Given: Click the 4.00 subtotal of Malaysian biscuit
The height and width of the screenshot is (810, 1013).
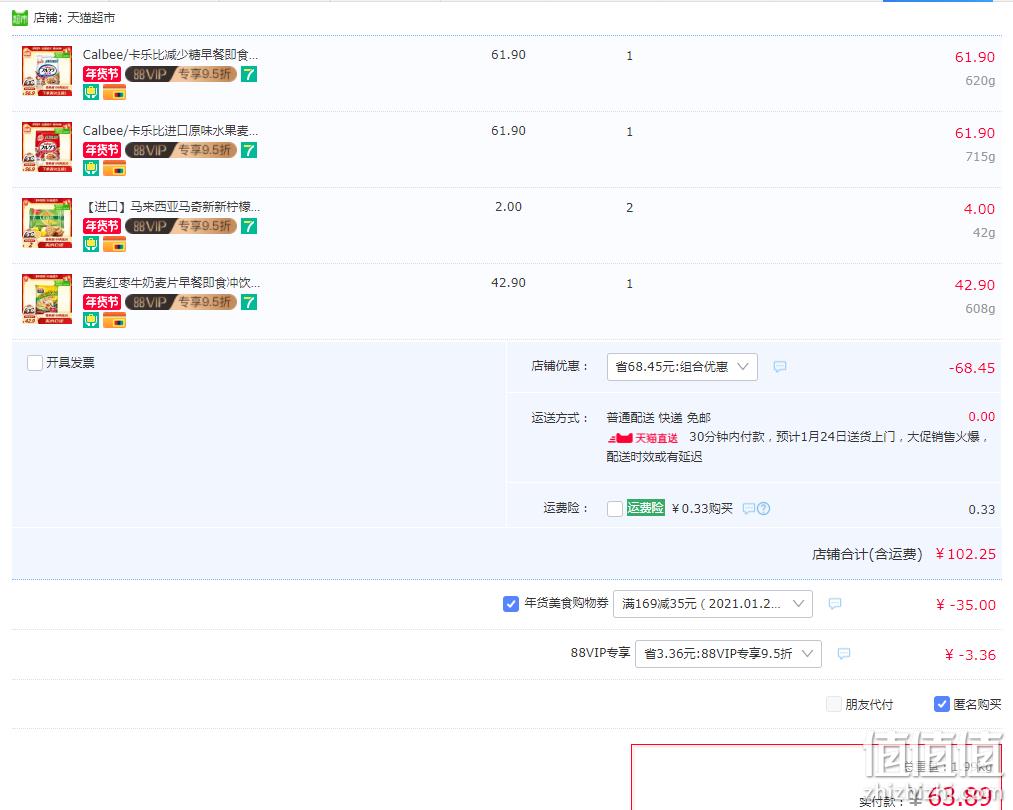Looking at the screenshot, I should pos(979,209).
